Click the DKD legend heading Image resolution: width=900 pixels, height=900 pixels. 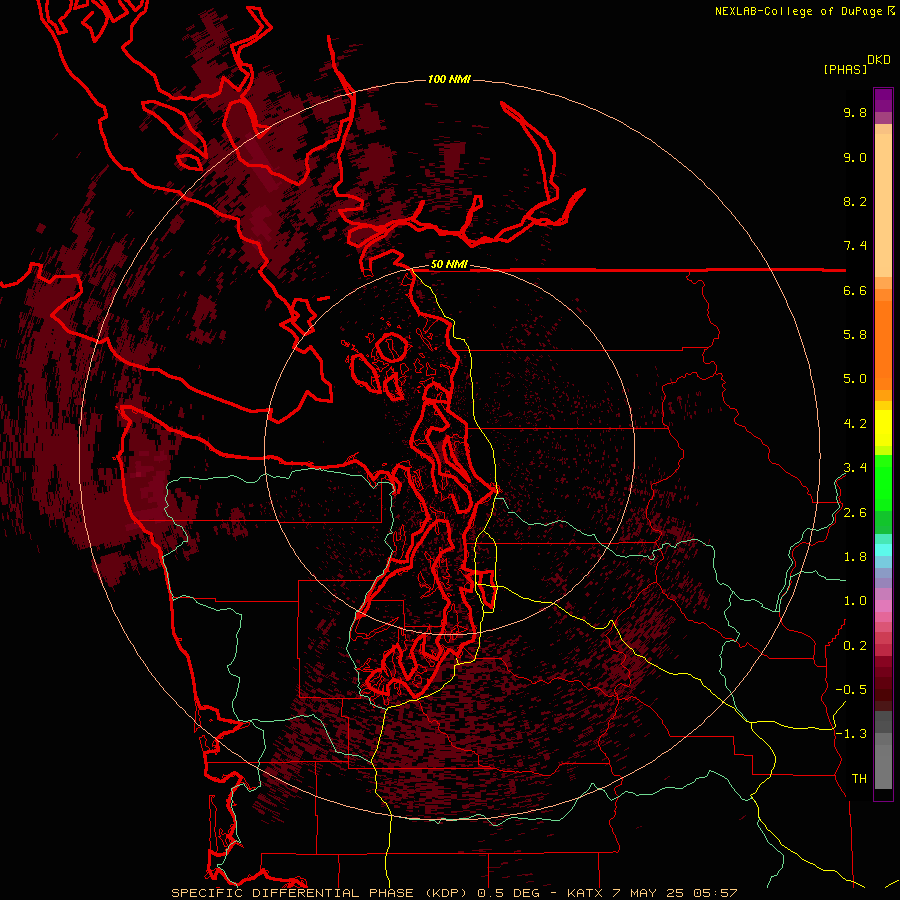coord(879,60)
